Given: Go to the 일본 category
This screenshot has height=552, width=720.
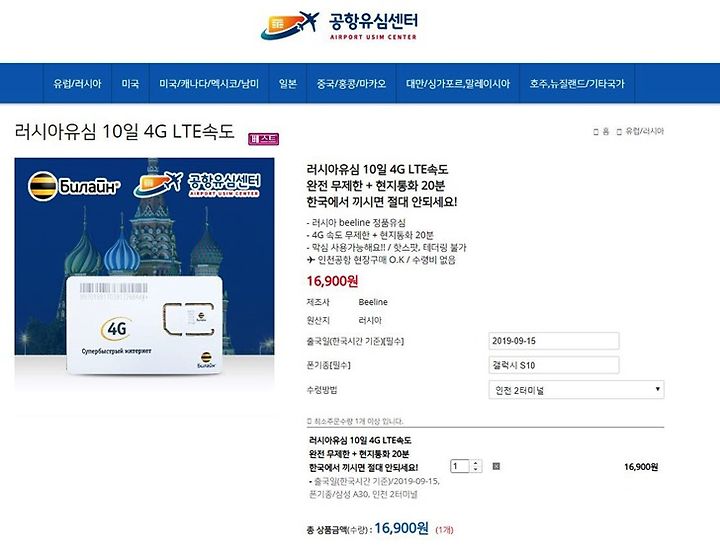Looking at the screenshot, I should (x=287, y=84).
